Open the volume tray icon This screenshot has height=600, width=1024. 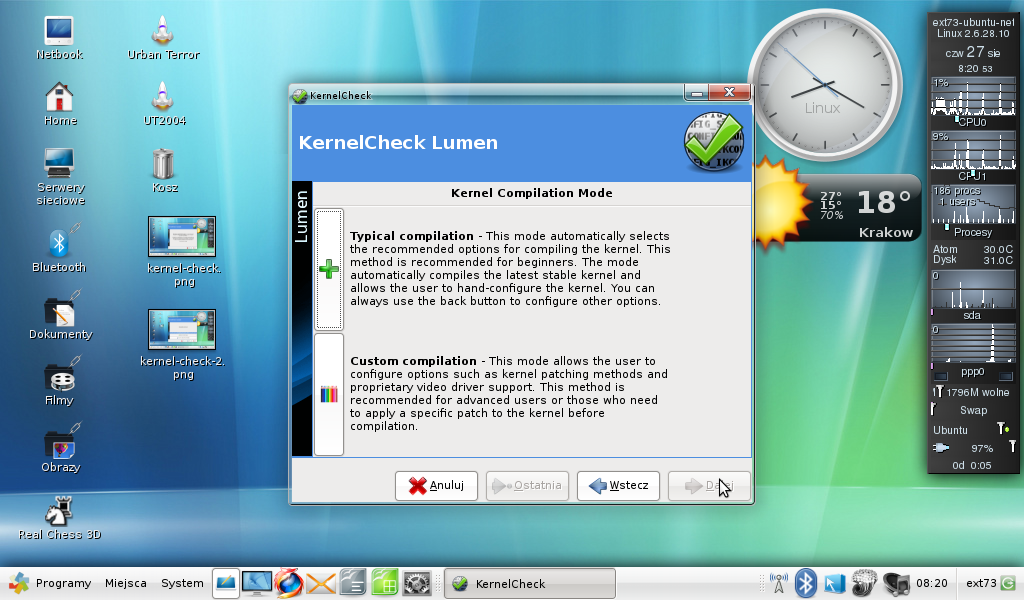point(896,583)
